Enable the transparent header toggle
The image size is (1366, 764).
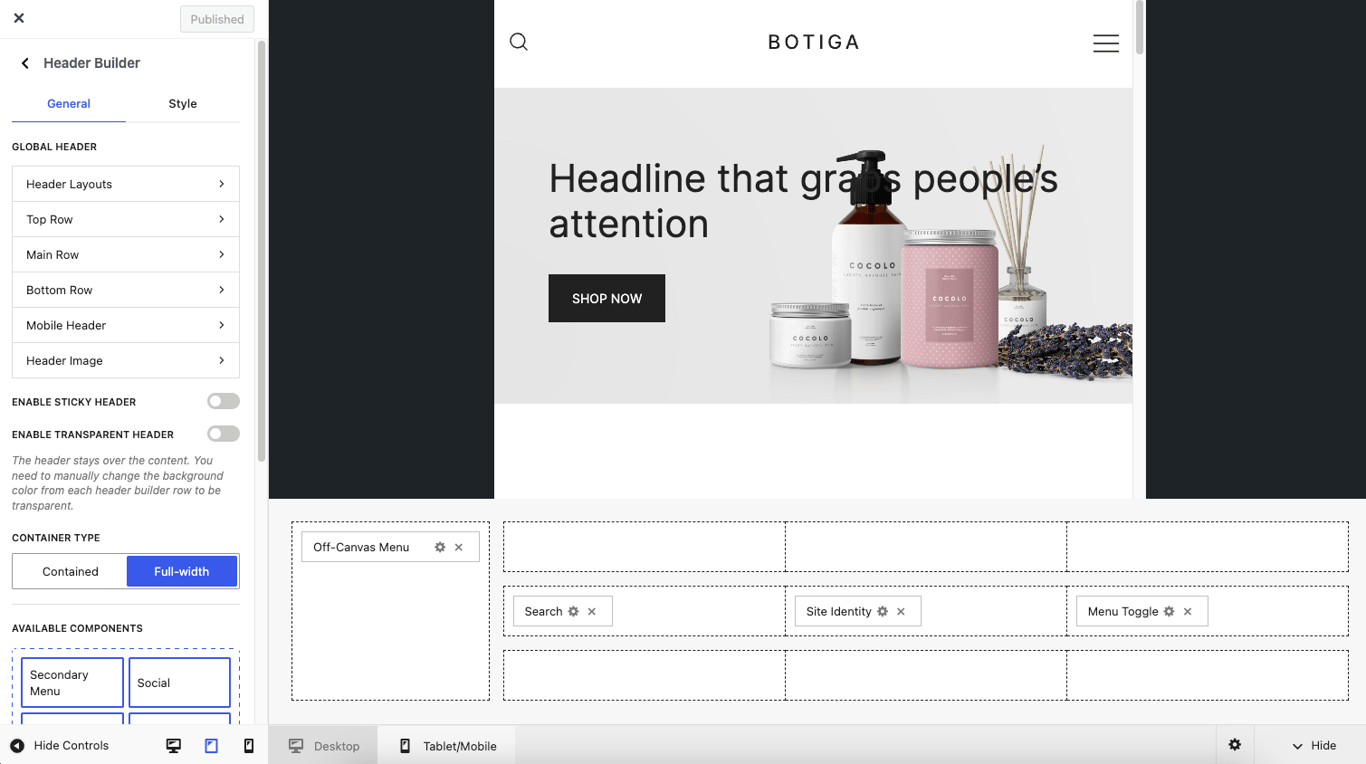tap(223, 433)
